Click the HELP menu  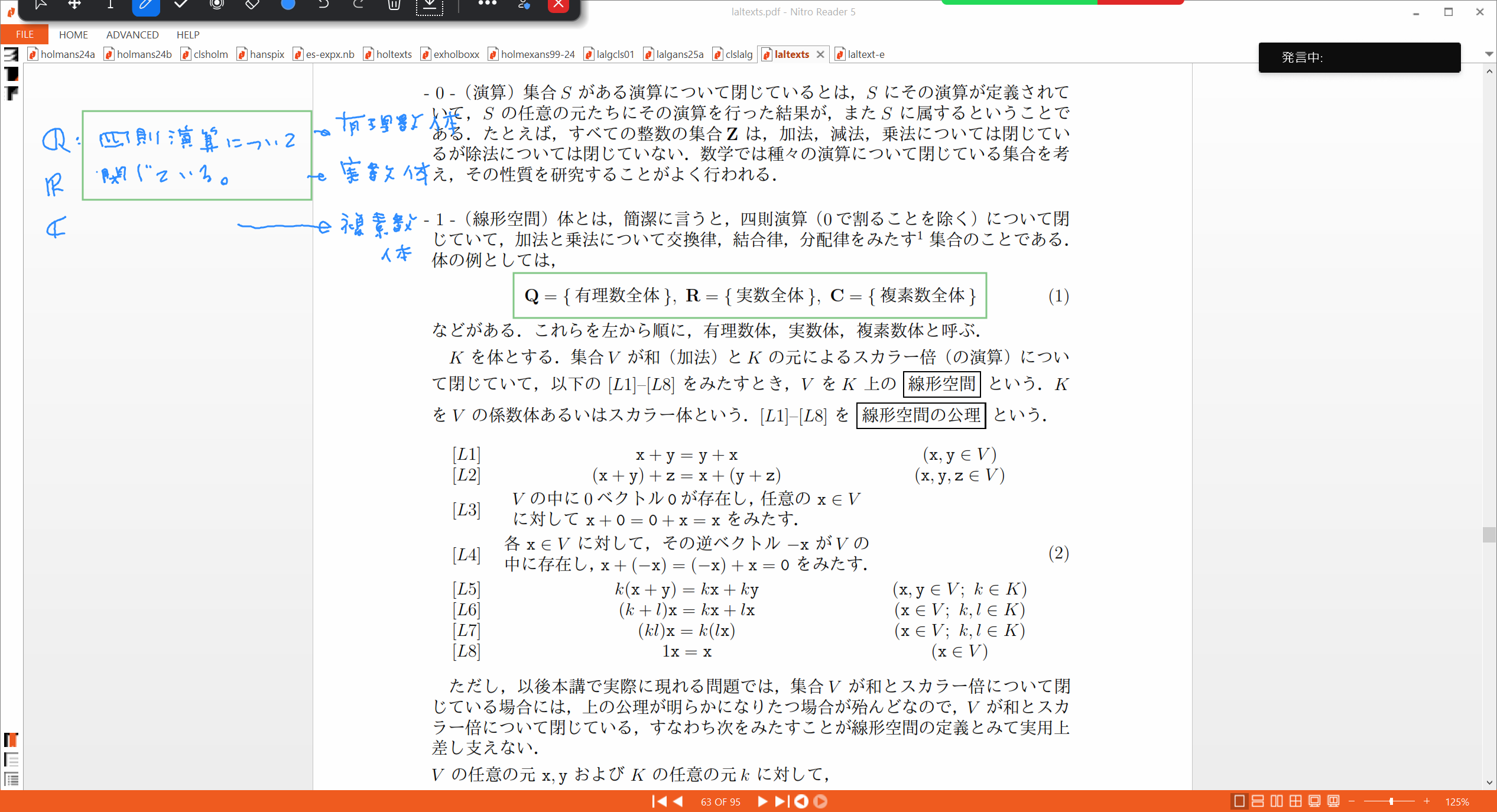(188, 35)
